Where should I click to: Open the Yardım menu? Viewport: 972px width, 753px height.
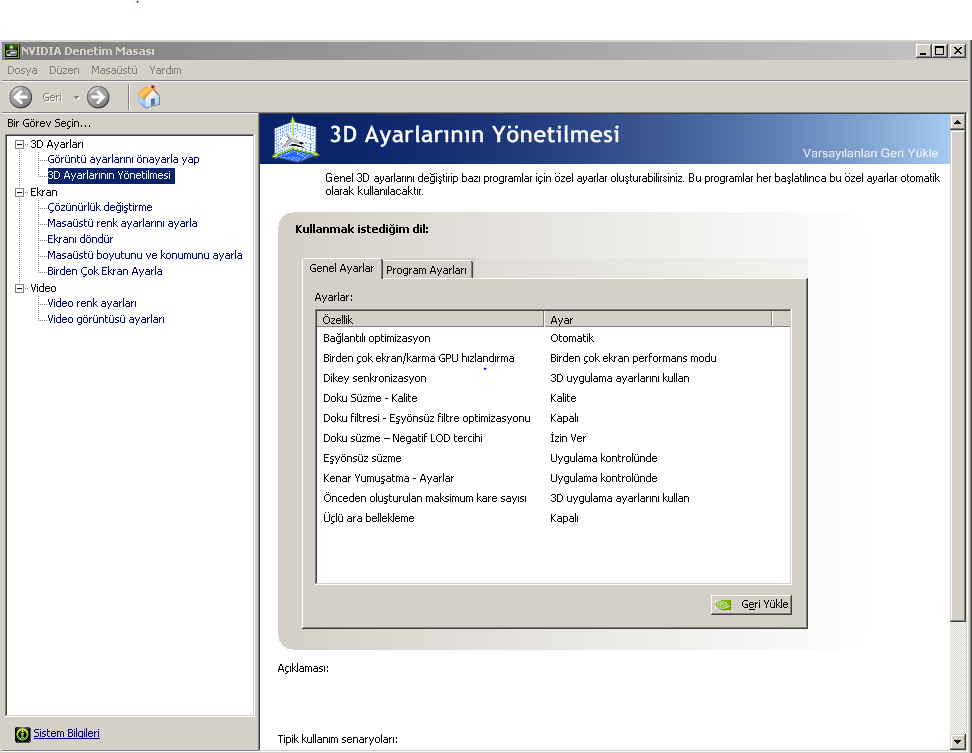(x=165, y=70)
